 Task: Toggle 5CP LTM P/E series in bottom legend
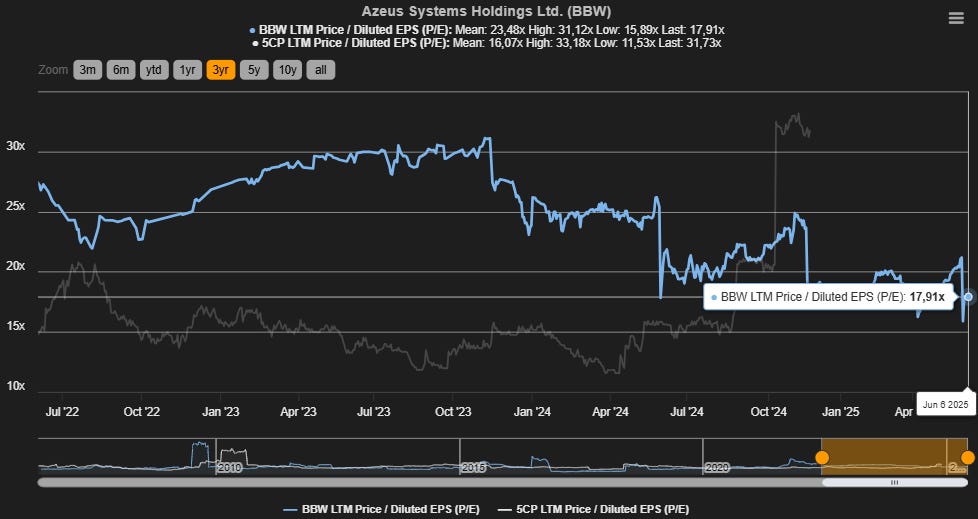point(593,509)
